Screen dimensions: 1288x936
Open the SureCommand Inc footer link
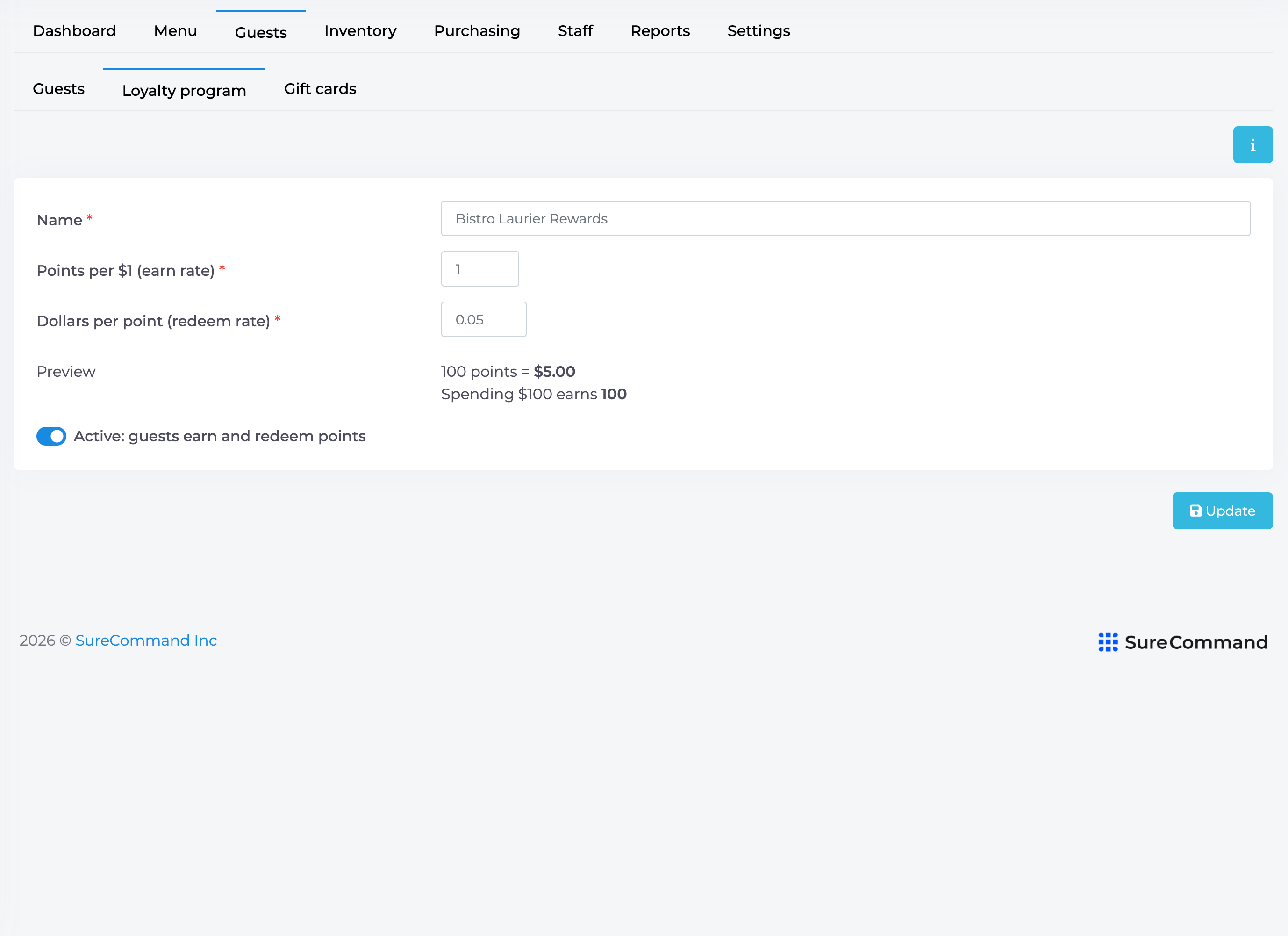(146, 641)
